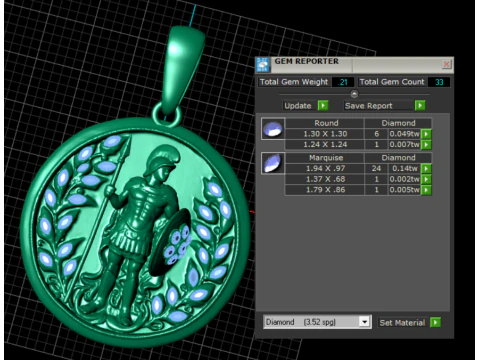The height and width of the screenshot is (360, 480).
Task: Click the Total Gem Weight label
Action: (x=294, y=82)
